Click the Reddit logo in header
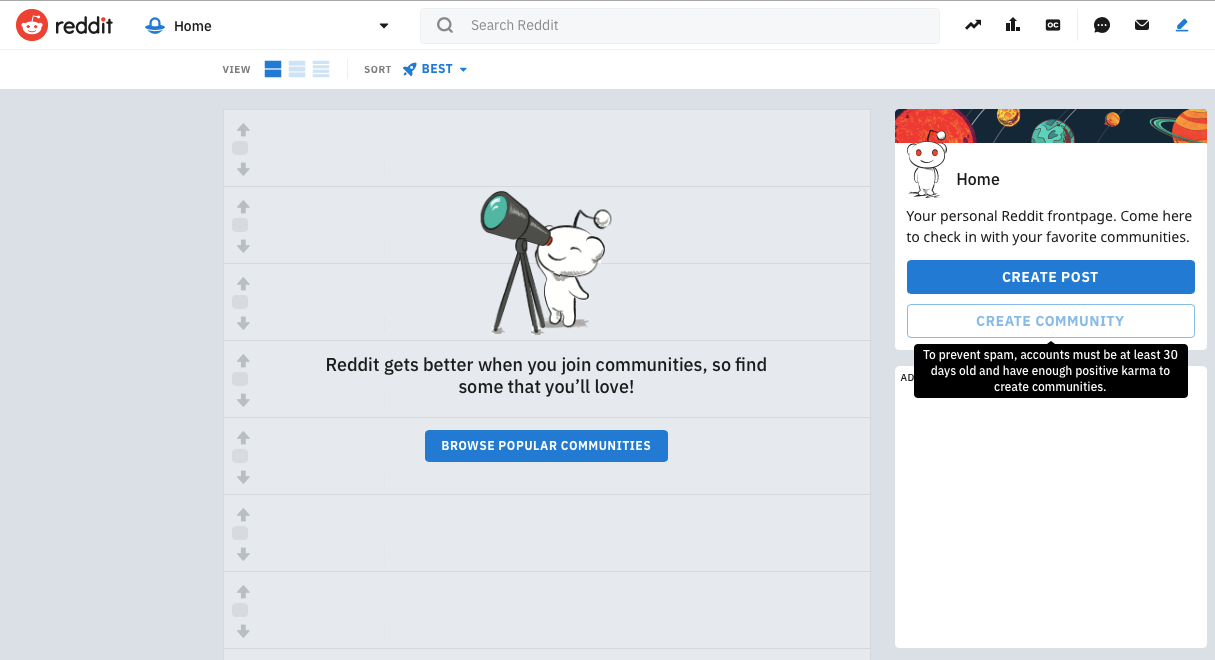Image resolution: width=1215 pixels, height=660 pixels. [x=66, y=26]
